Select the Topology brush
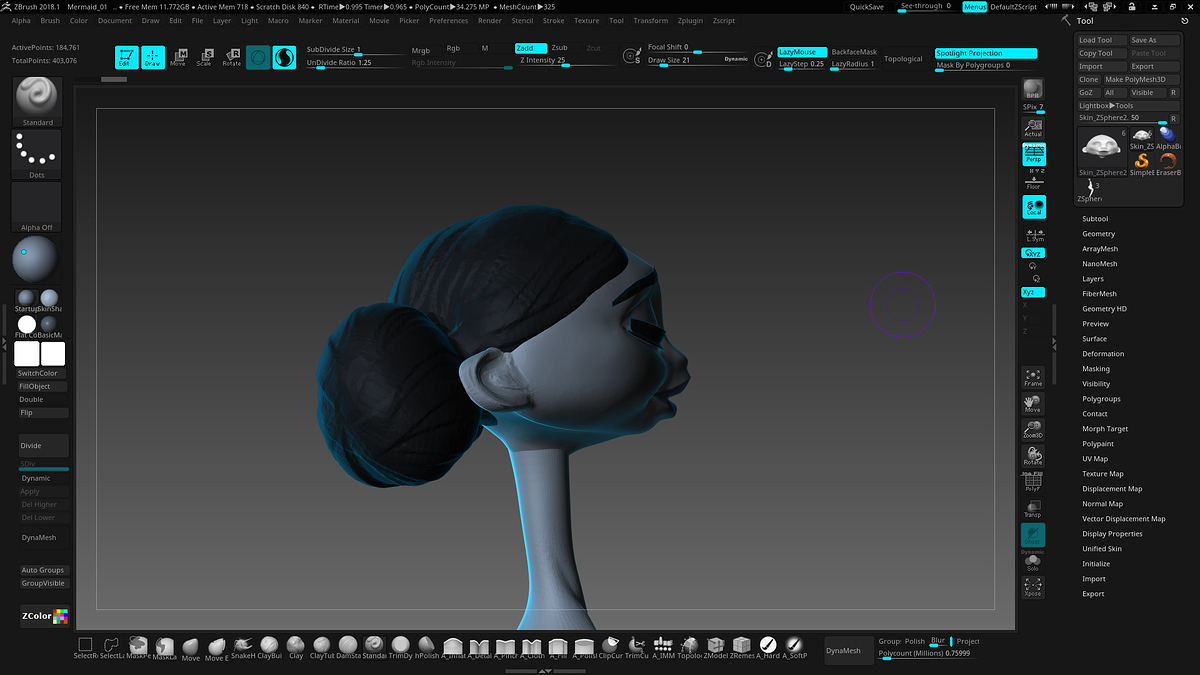The height and width of the screenshot is (675, 1200). [689, 648]
